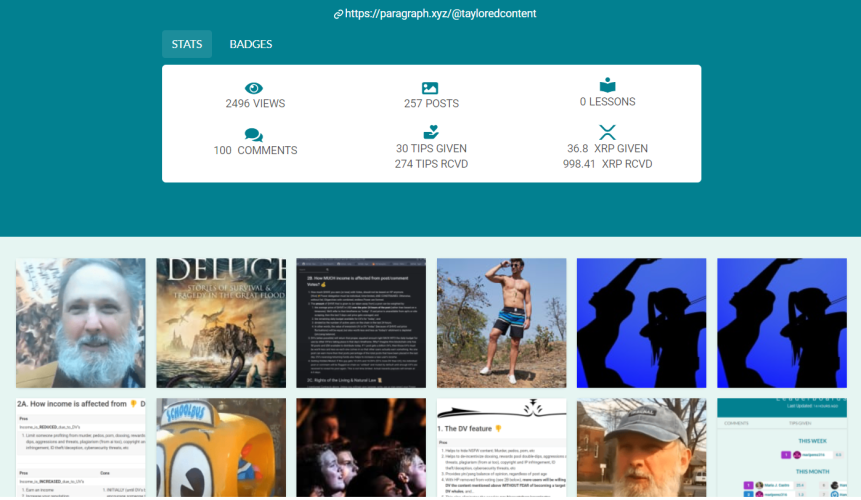Open the last blue silhouette post in first row

782,323
